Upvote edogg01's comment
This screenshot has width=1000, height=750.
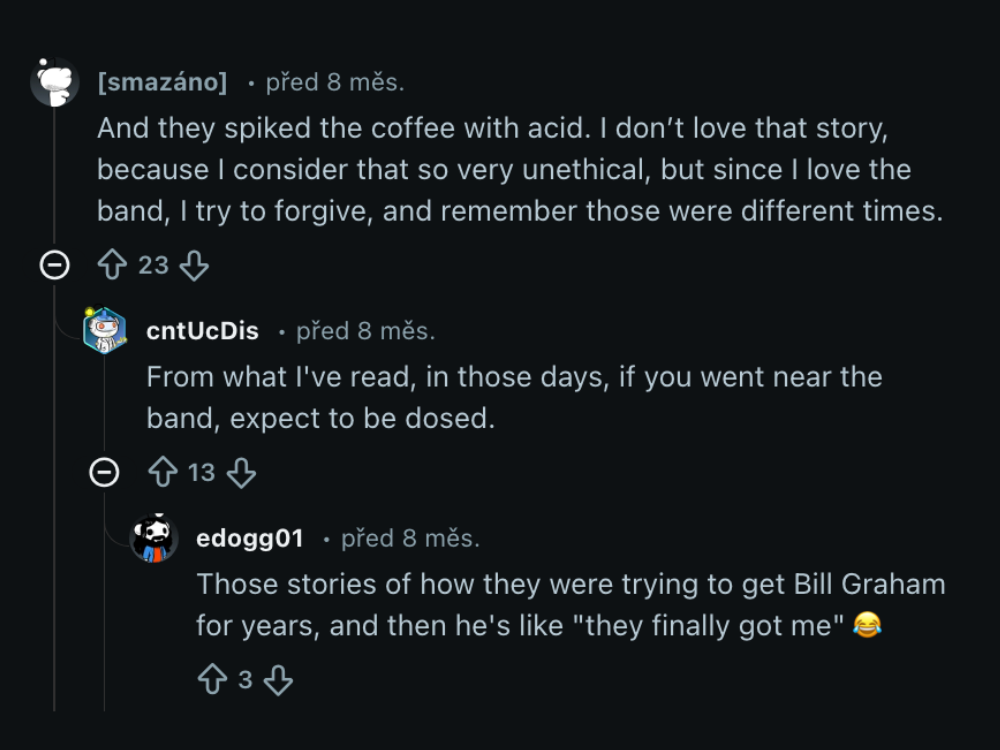(x=212, y=680)
